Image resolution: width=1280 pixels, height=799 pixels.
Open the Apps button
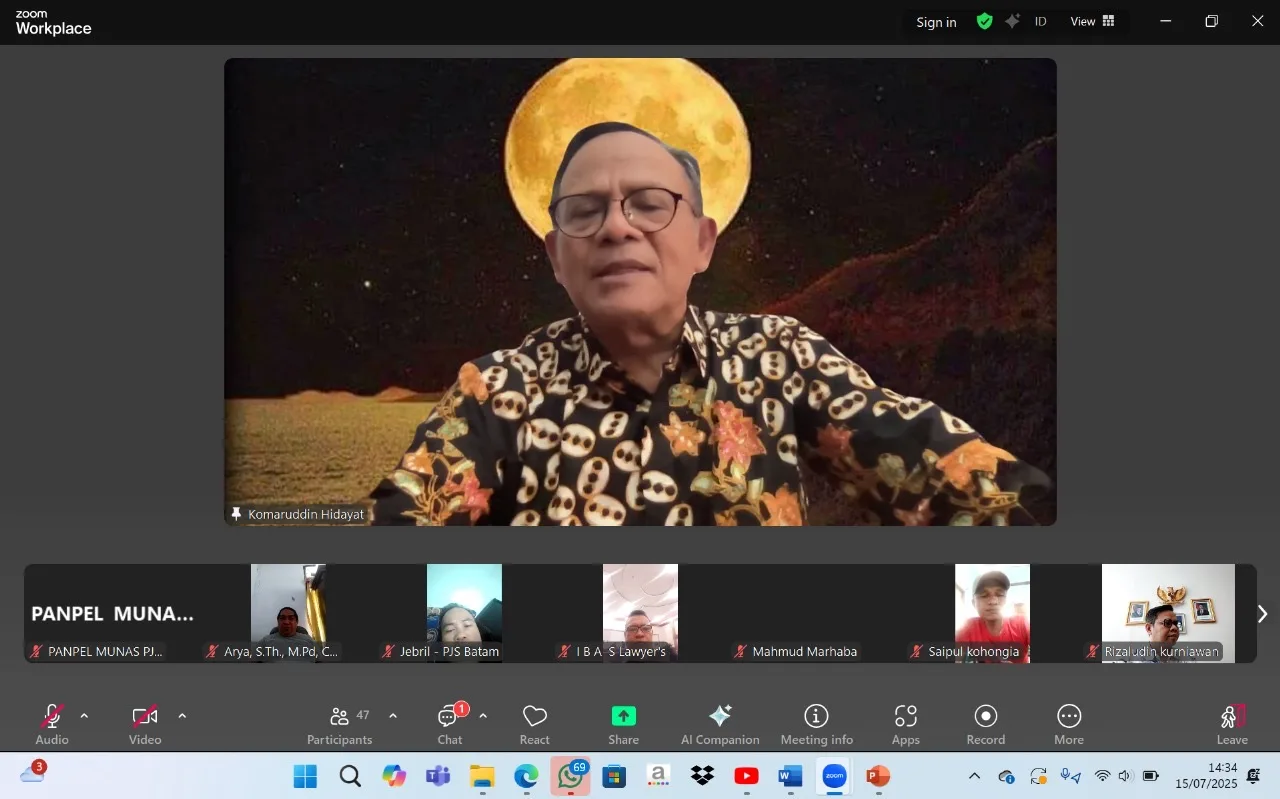point(905,724)
